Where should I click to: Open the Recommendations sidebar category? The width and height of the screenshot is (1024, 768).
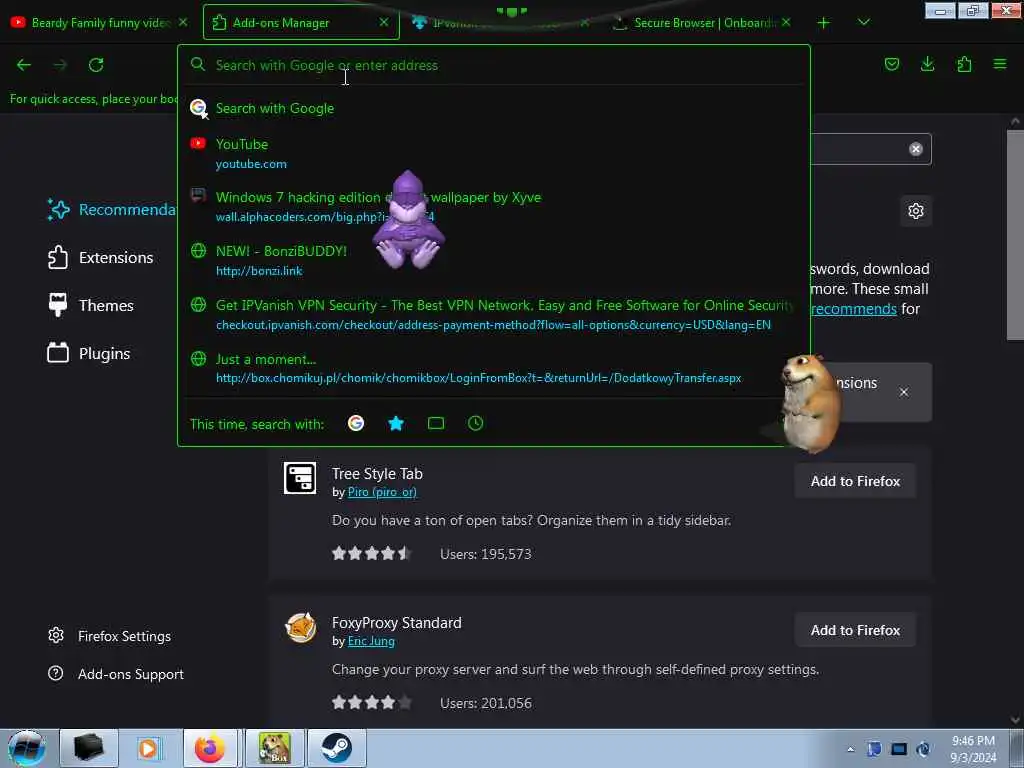tap(111, 210)
